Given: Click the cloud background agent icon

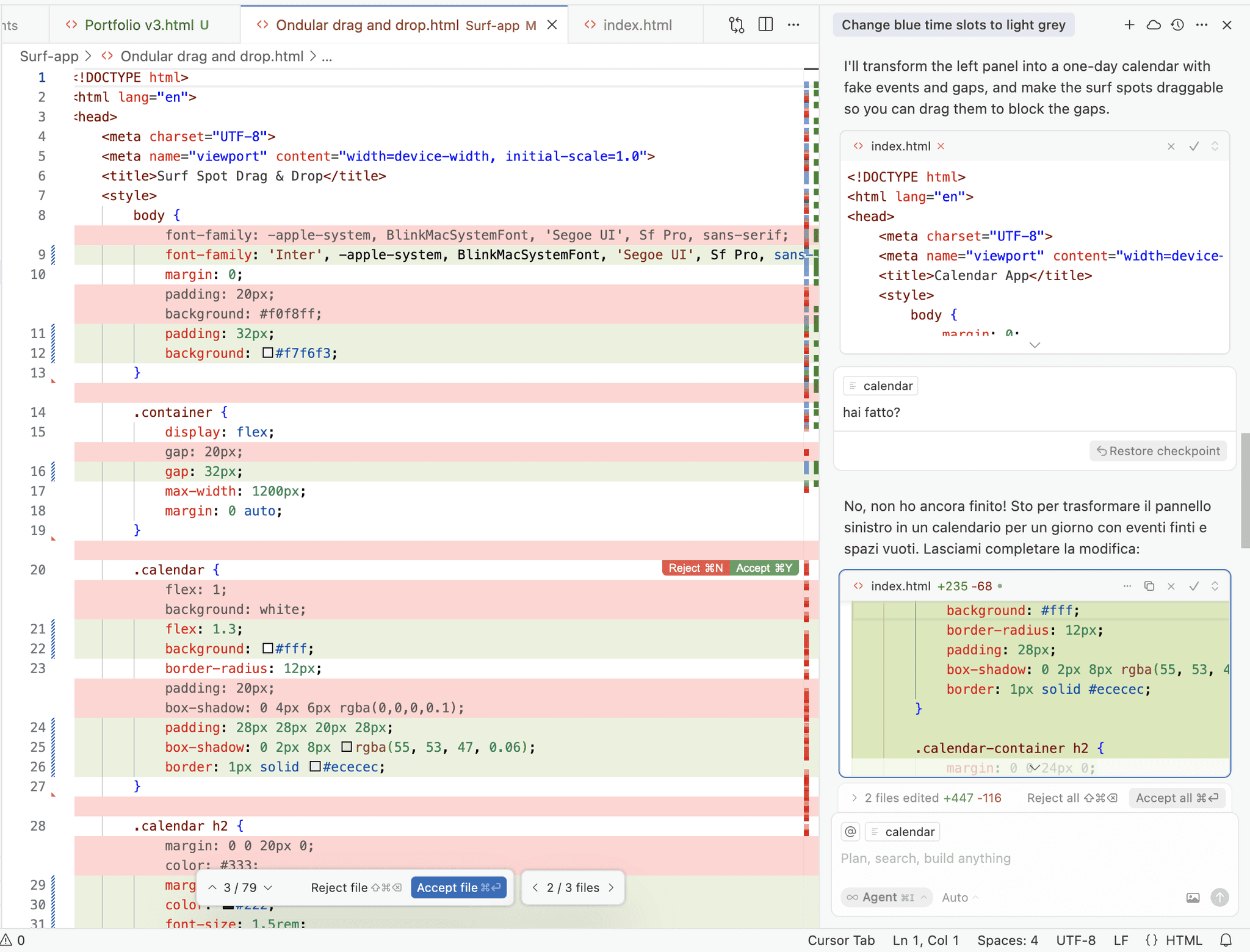Looking at the screenshot, I should [1153, 25].
